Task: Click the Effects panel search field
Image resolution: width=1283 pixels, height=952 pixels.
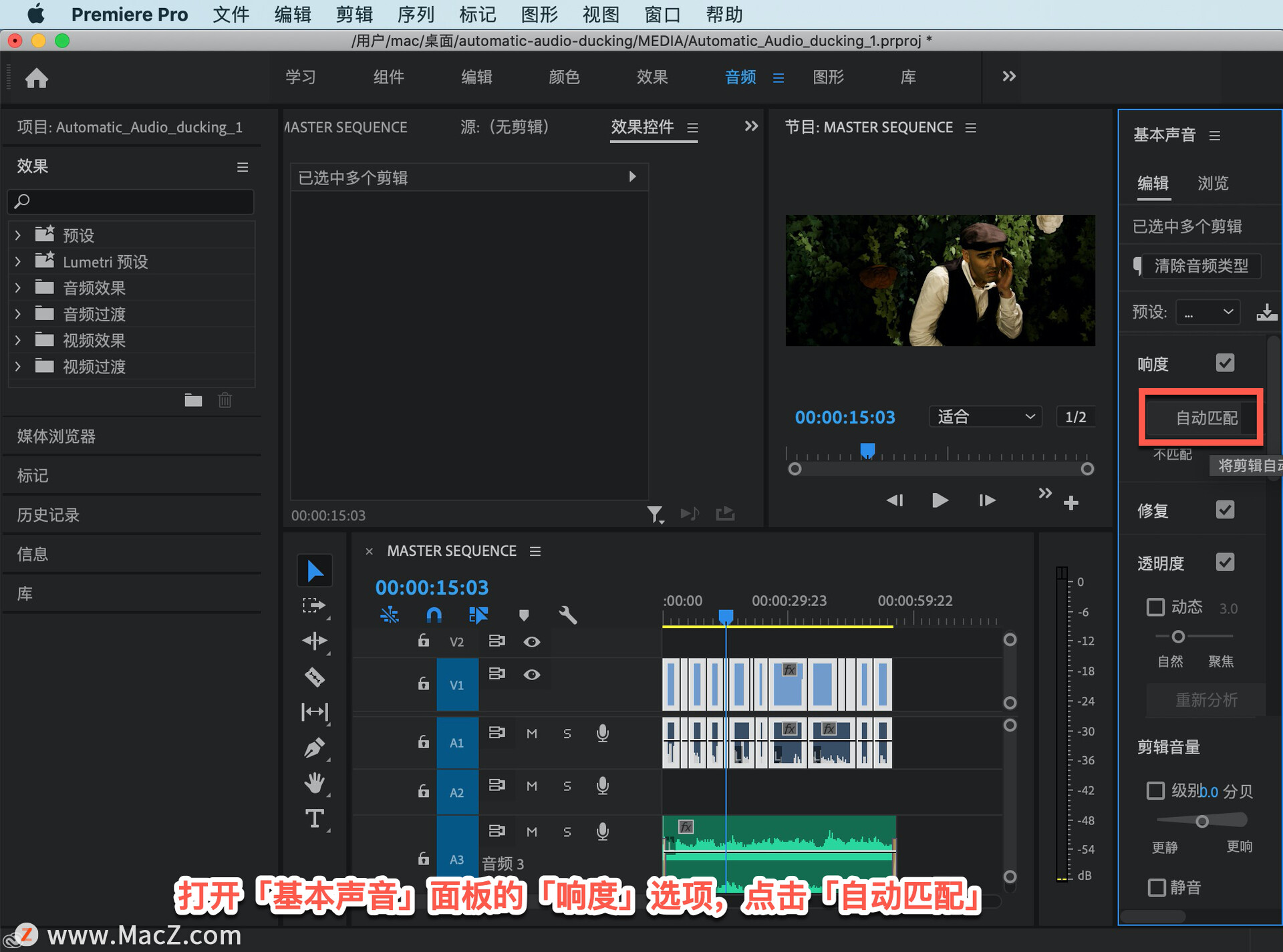Action: click(x=131, y=201)
